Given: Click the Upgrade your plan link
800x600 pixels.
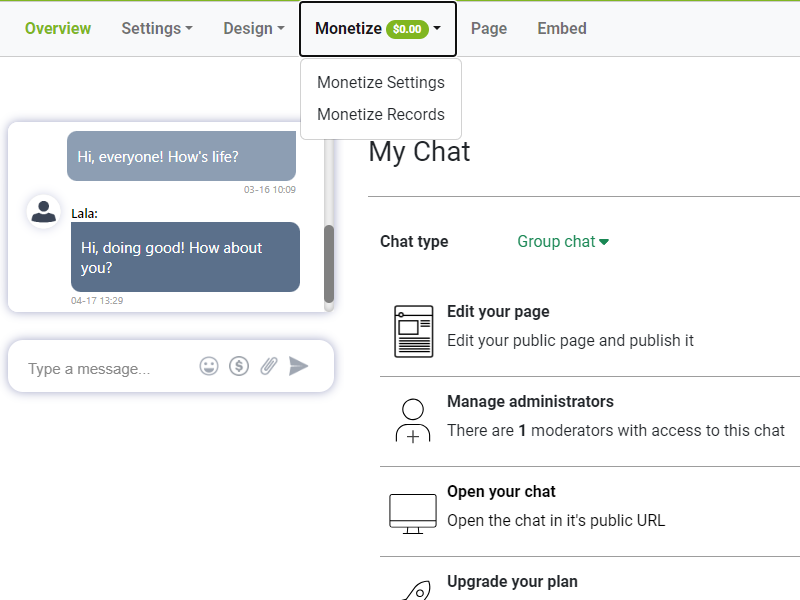Looking at the screenshot, I should point(512,581).
